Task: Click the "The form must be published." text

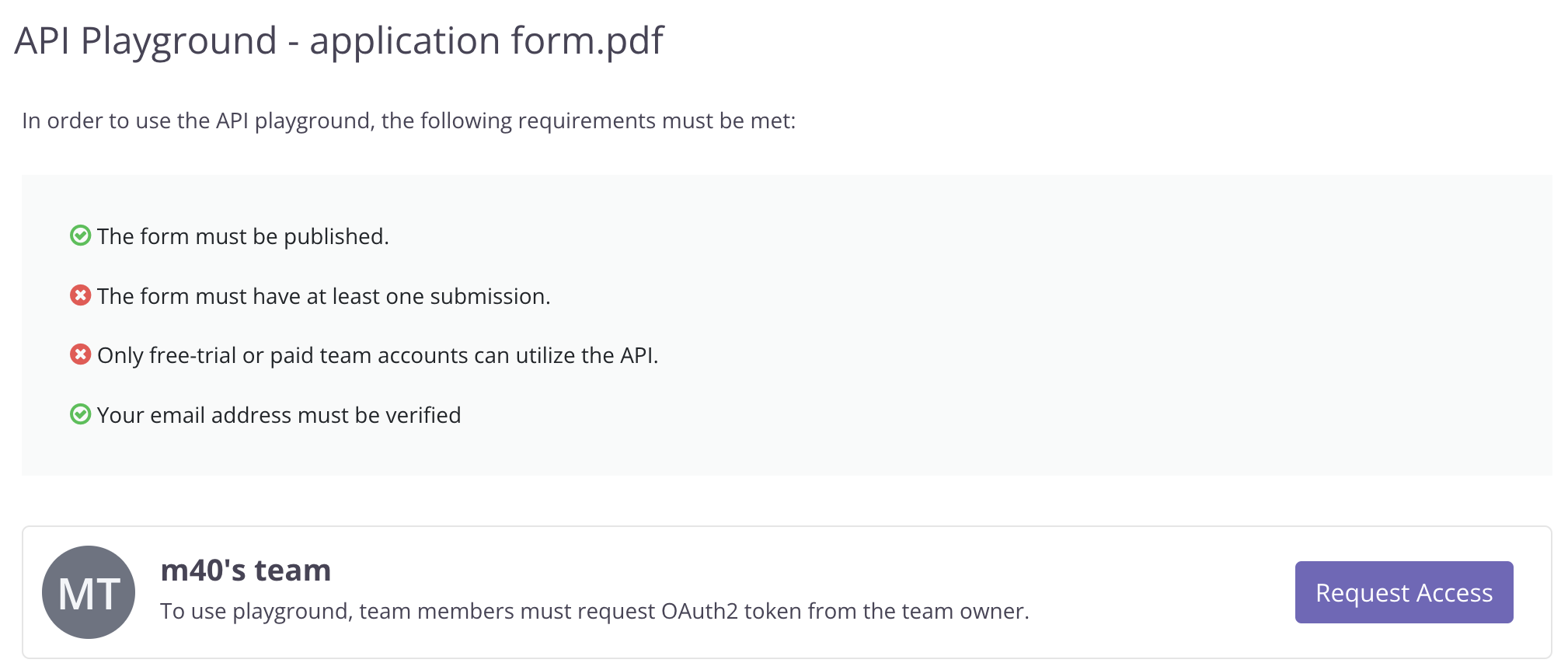Action: click(242, 236)
